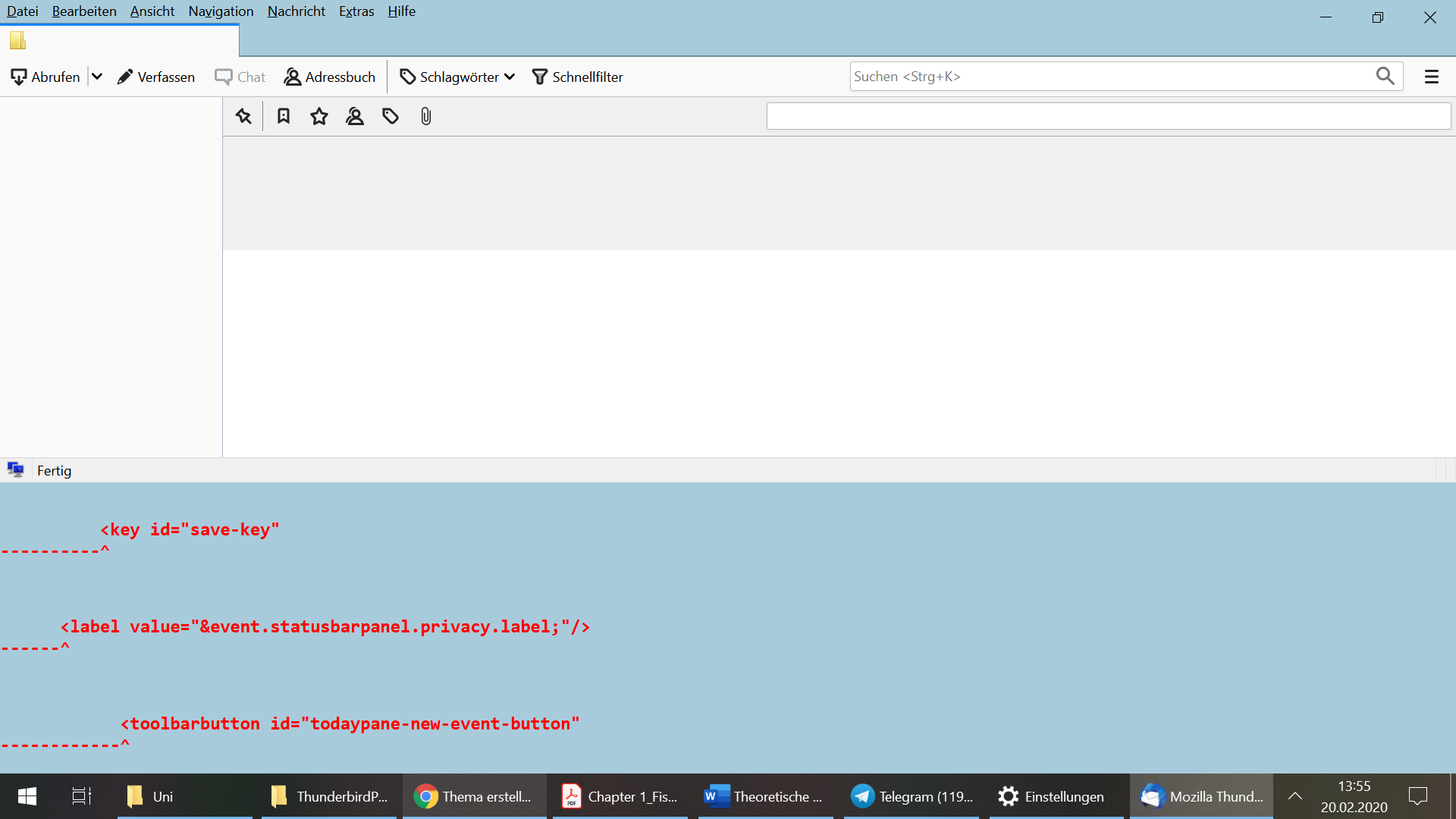Click the Suchen global search field
The height and width of the screenshot is (819, 1456).
pos(1107,76)
